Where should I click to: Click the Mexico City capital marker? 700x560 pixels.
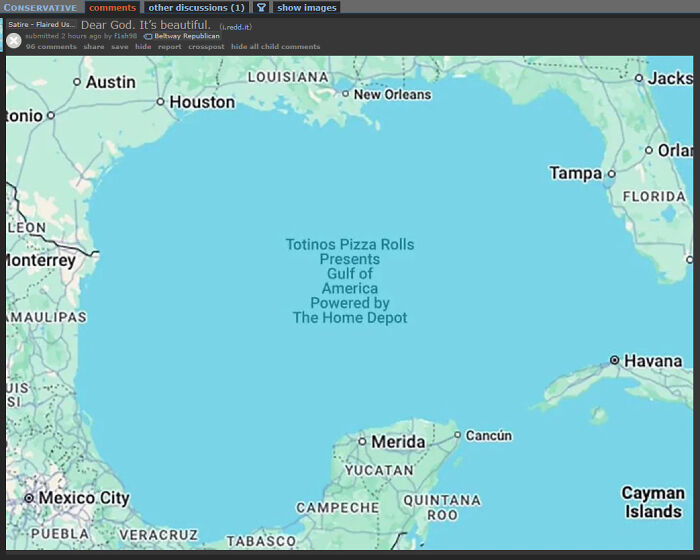(29, 497)
